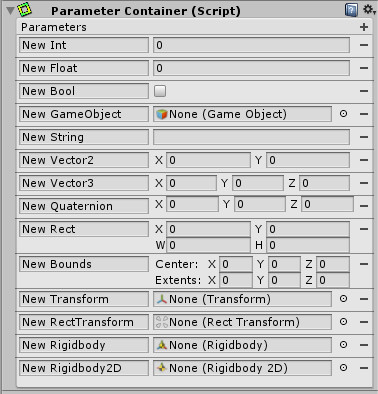This screenshot has height=394, width=378.
Task: Remove the New Transform parameter
Action: pos(364,299)
